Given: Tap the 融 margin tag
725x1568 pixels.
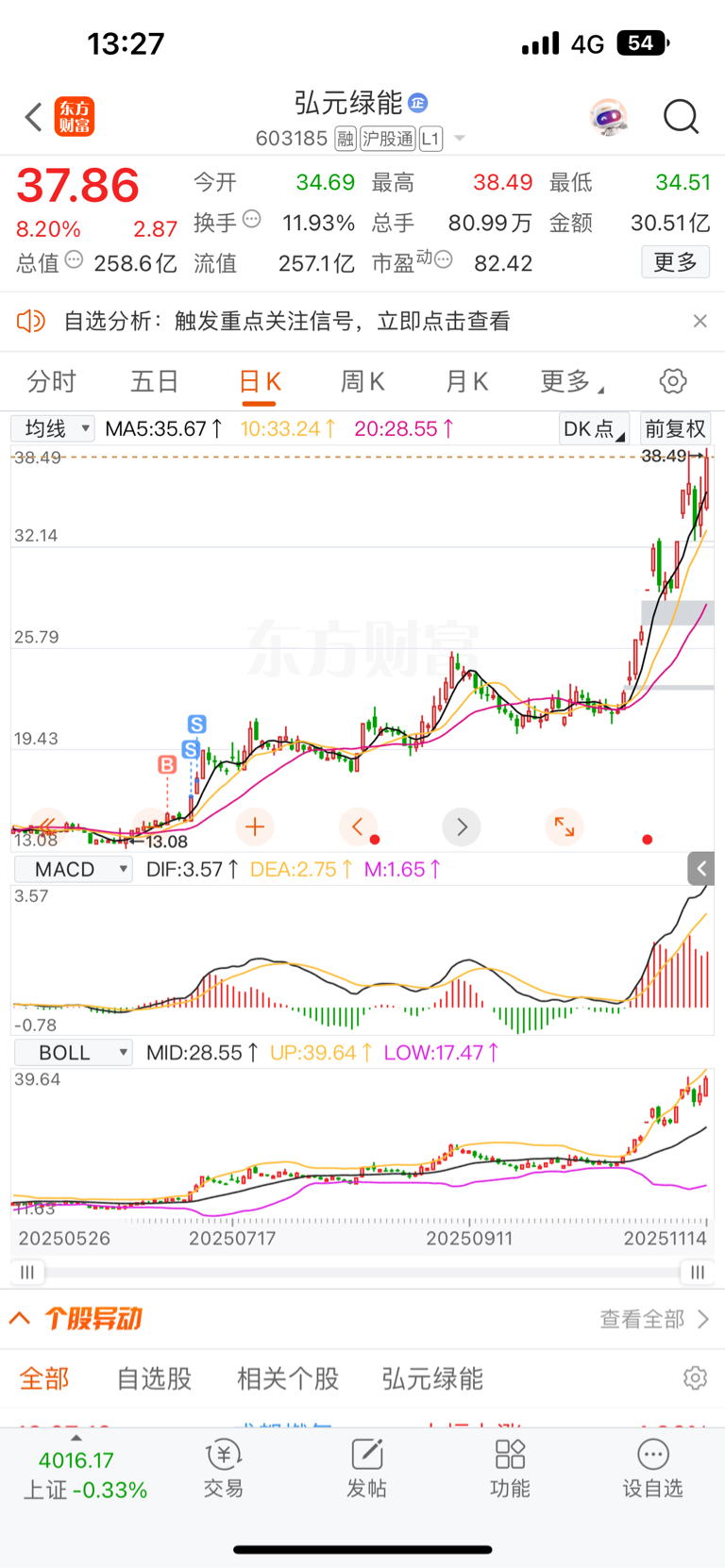Looking at the screenshot, I should [346, 139].
